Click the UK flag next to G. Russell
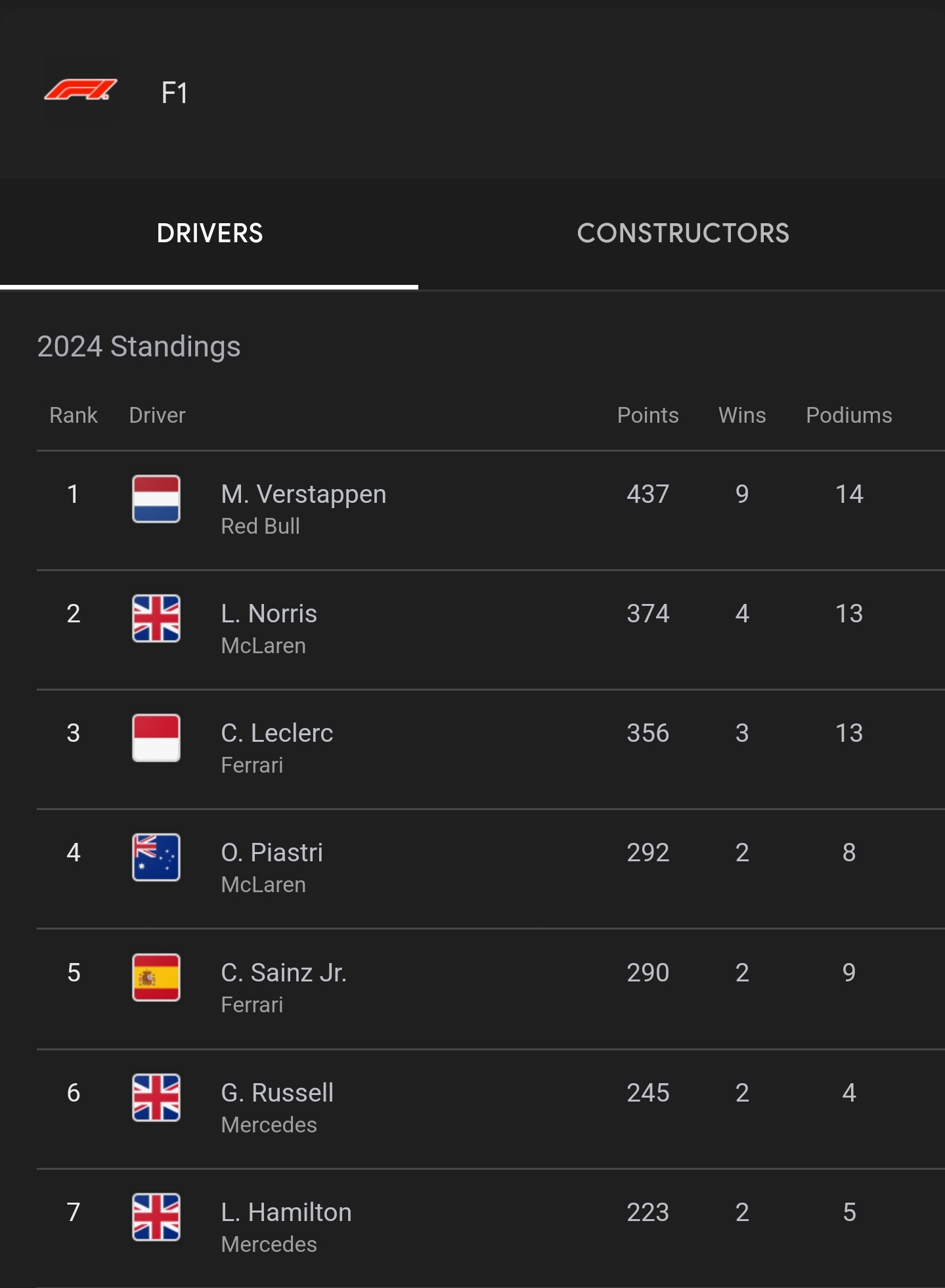Screen dimensions: 945x1288 (156, 1098)
